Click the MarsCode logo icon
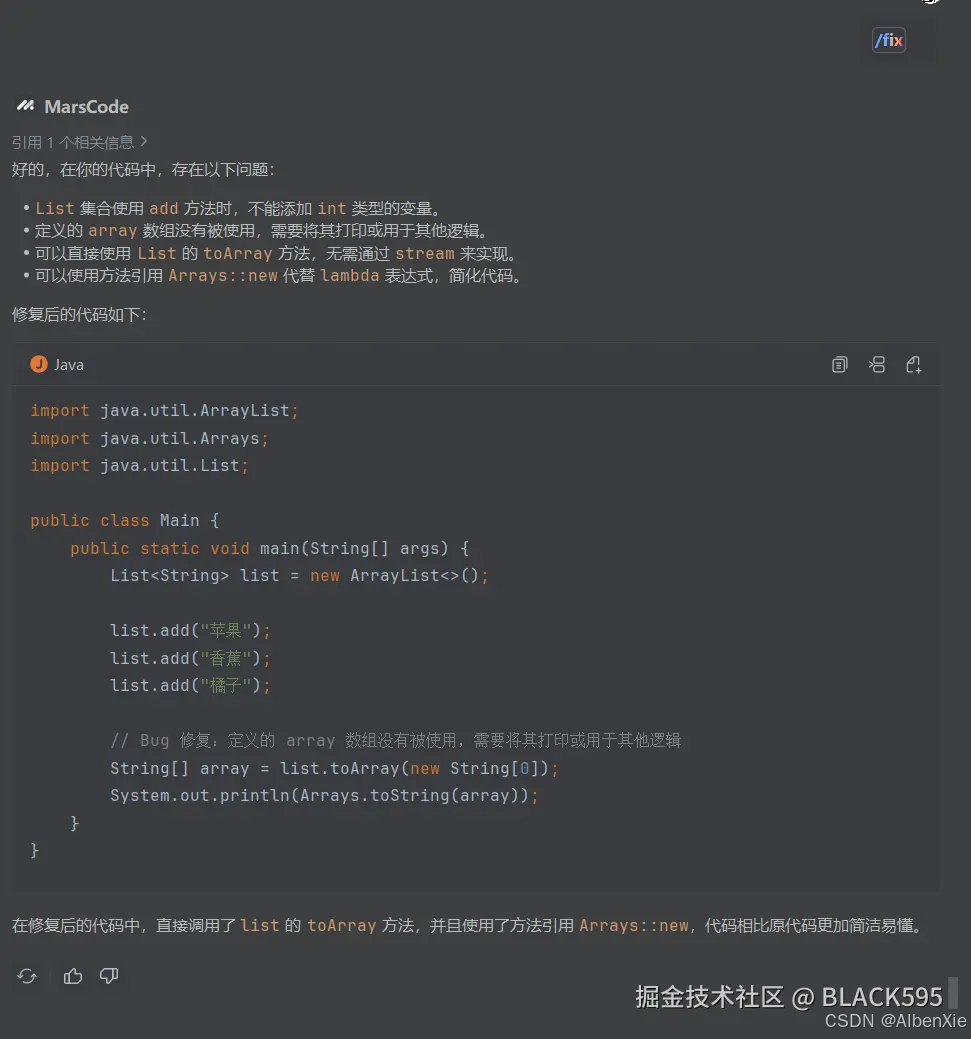971x1039 pixels. 26,106
